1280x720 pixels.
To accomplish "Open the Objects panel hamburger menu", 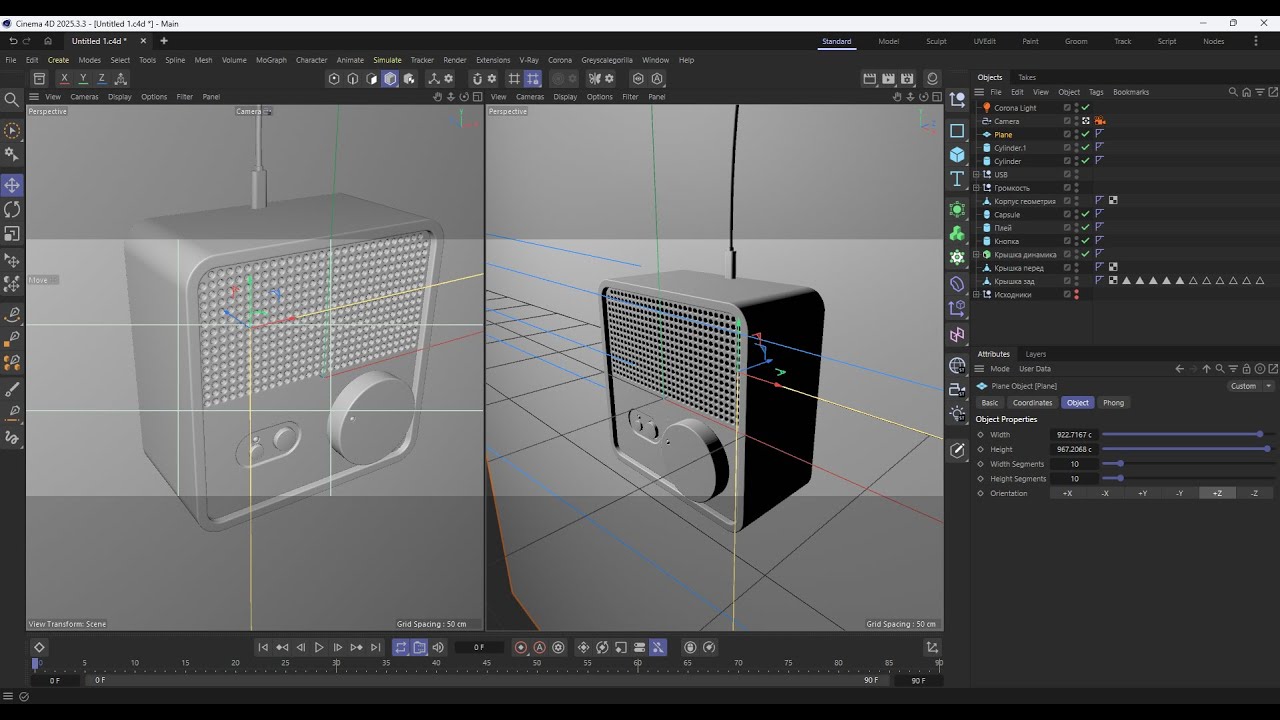I will pyautogui.click(x=979, y=92).
